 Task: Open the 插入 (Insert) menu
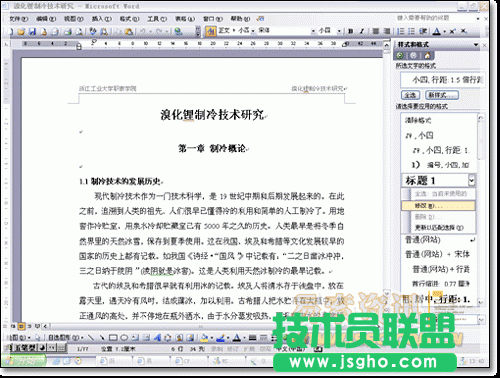(x=102, y=19)
